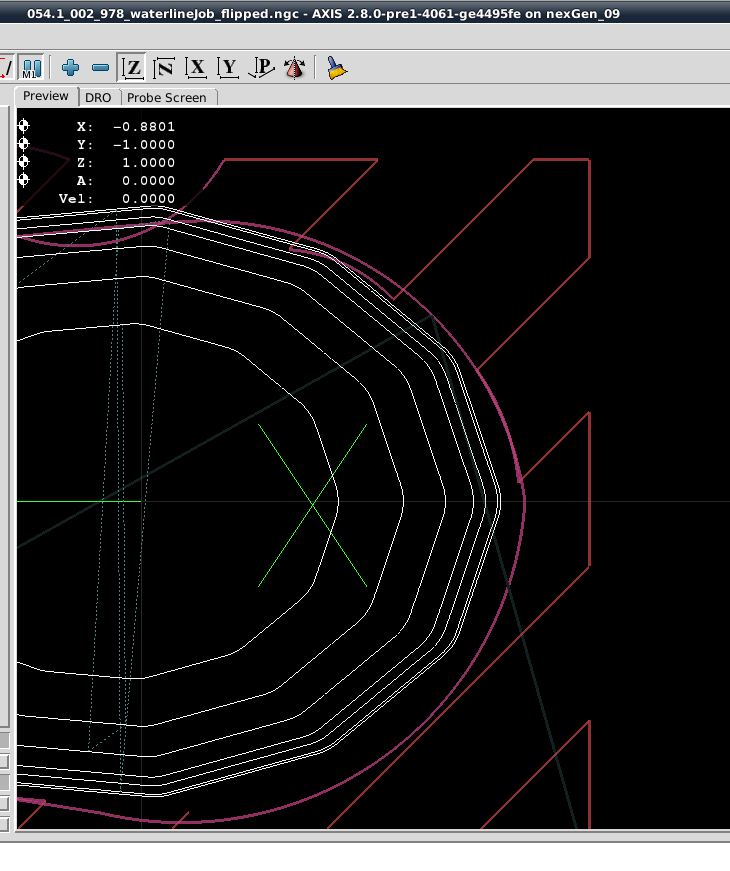
Task: Click the homed symbol beside X
Action: click(x=24, y=126)
